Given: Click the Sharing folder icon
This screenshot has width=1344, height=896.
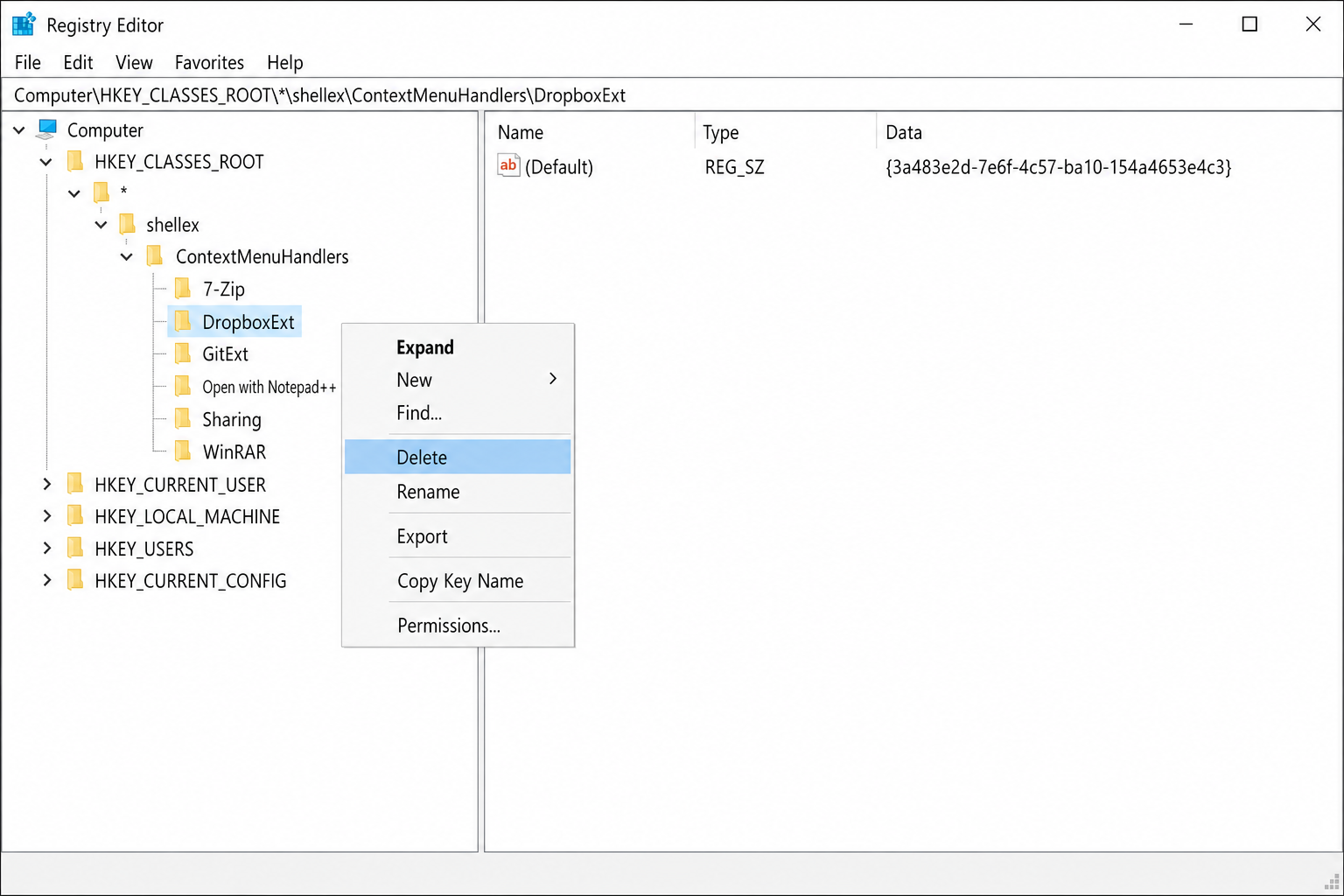Looking at the screenshot, I should click(x=183, y=418).
